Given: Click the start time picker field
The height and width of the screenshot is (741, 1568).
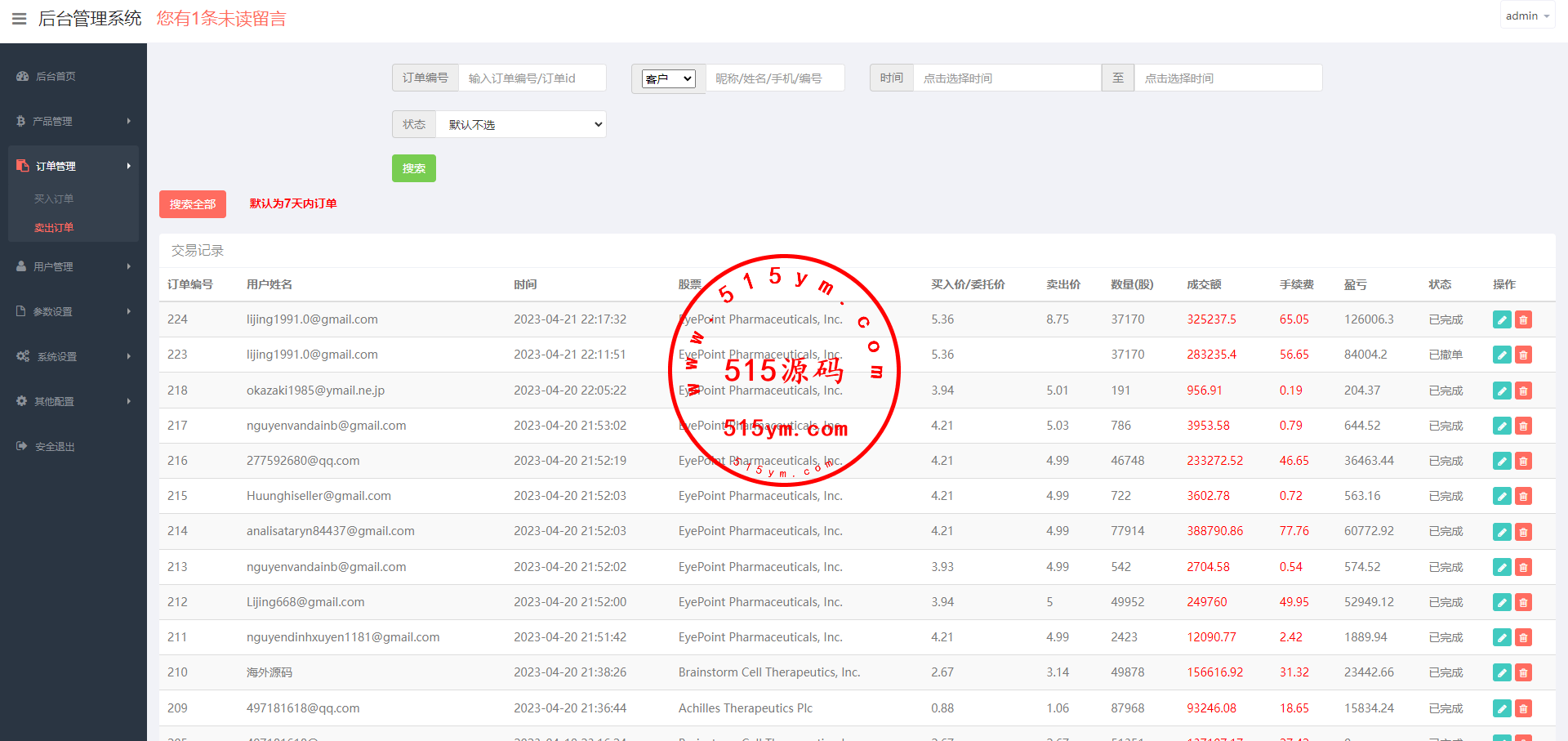Looking at the screenshot, I should click(x=1006, y=78).
